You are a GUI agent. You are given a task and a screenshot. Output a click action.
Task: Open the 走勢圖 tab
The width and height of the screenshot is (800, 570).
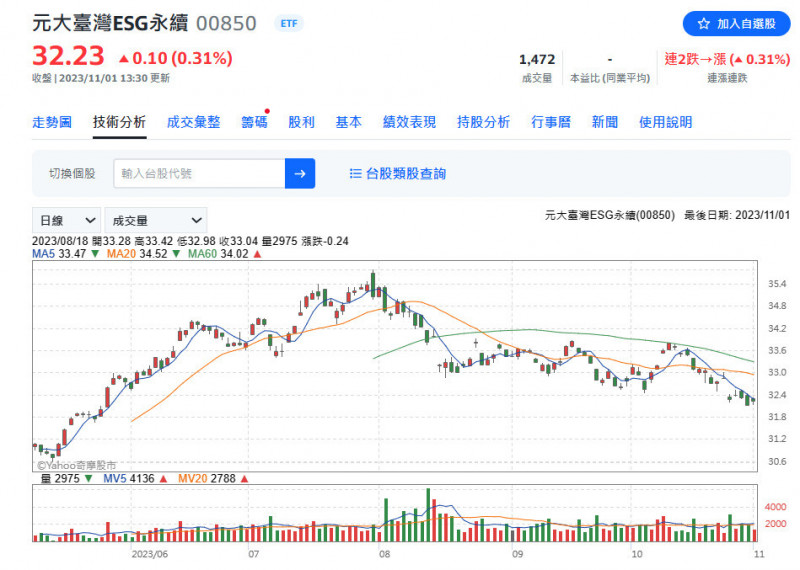pos(52,122)
